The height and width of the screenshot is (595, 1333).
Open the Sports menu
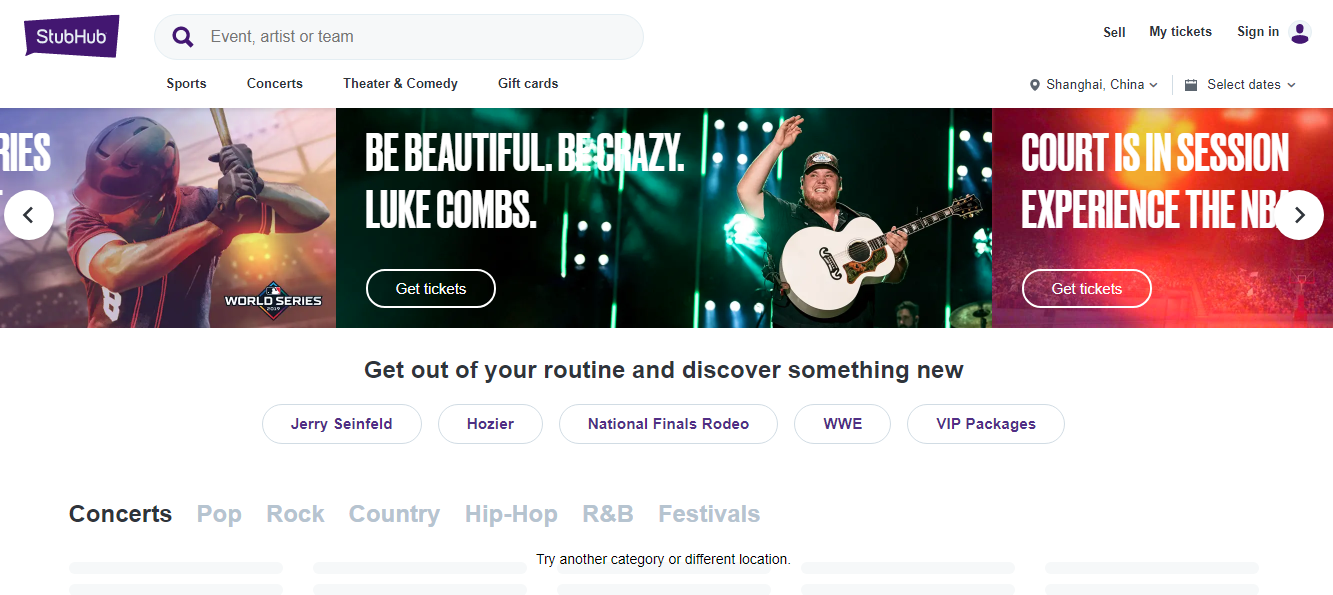pyautogui.click(x=186, y=84)
